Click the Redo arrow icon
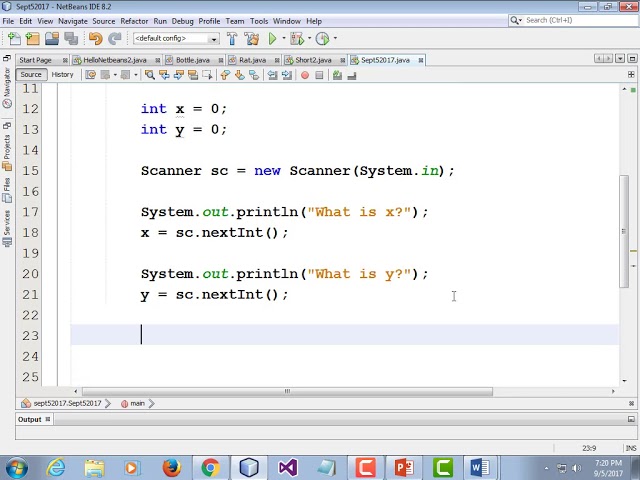The height and width of the screenshot is (480, 640). [x=115, y=38]
